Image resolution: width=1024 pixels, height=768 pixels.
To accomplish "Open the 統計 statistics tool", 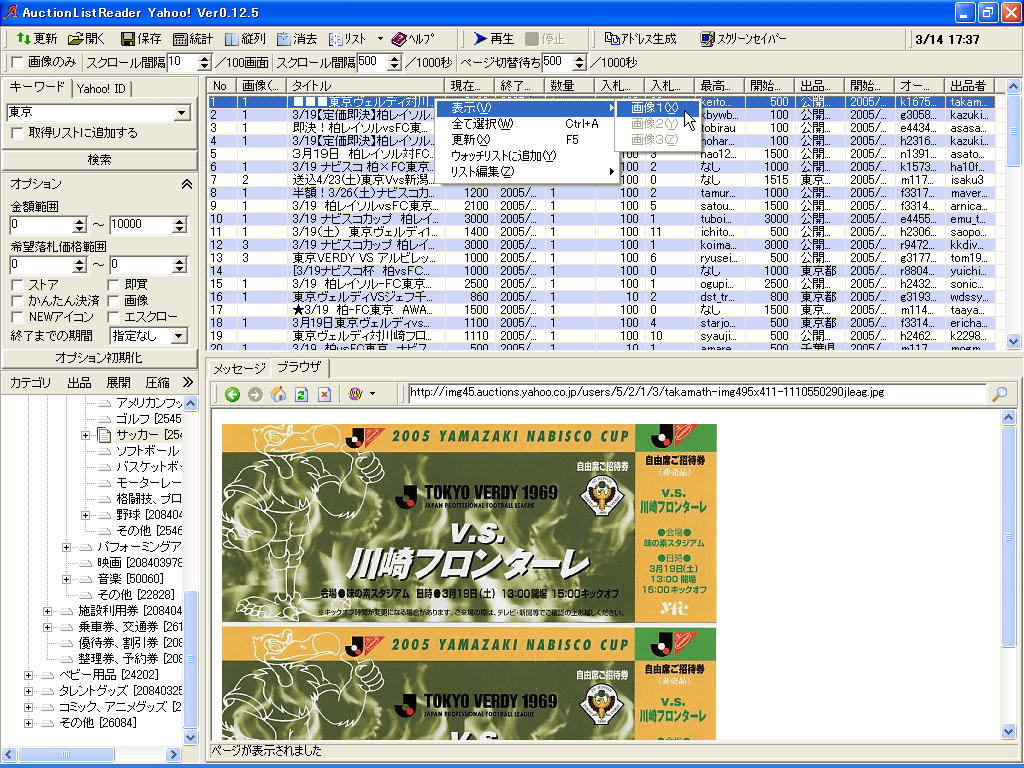I will pyautogui.click(x=193, y=39).
